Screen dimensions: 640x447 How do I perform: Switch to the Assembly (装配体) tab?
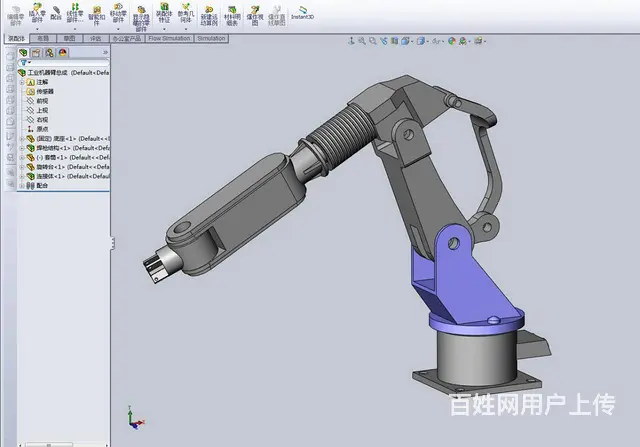(x=17, y=38)
